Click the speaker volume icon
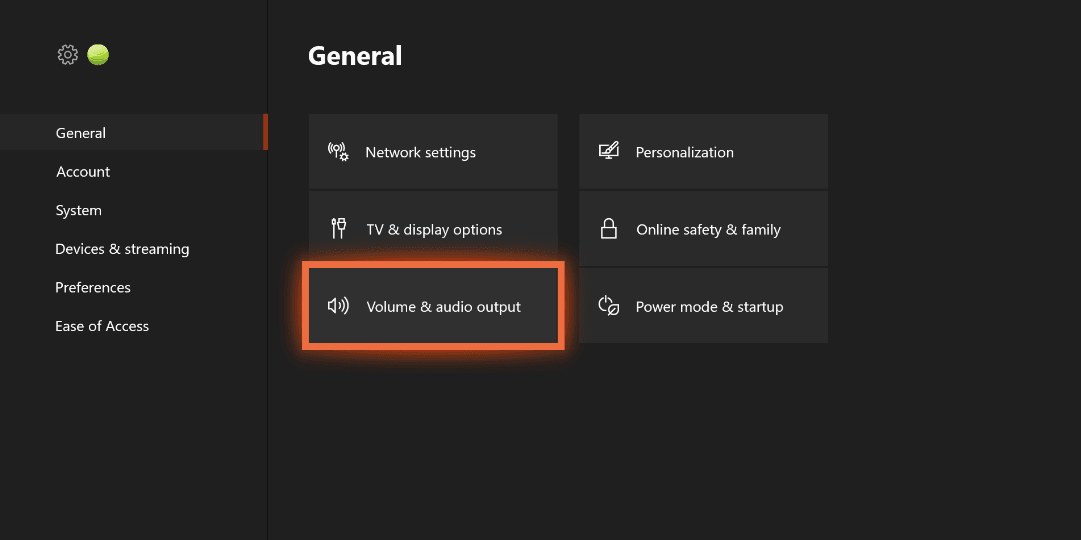Screen dimensions: 1081x540 [x=338, y=306]
